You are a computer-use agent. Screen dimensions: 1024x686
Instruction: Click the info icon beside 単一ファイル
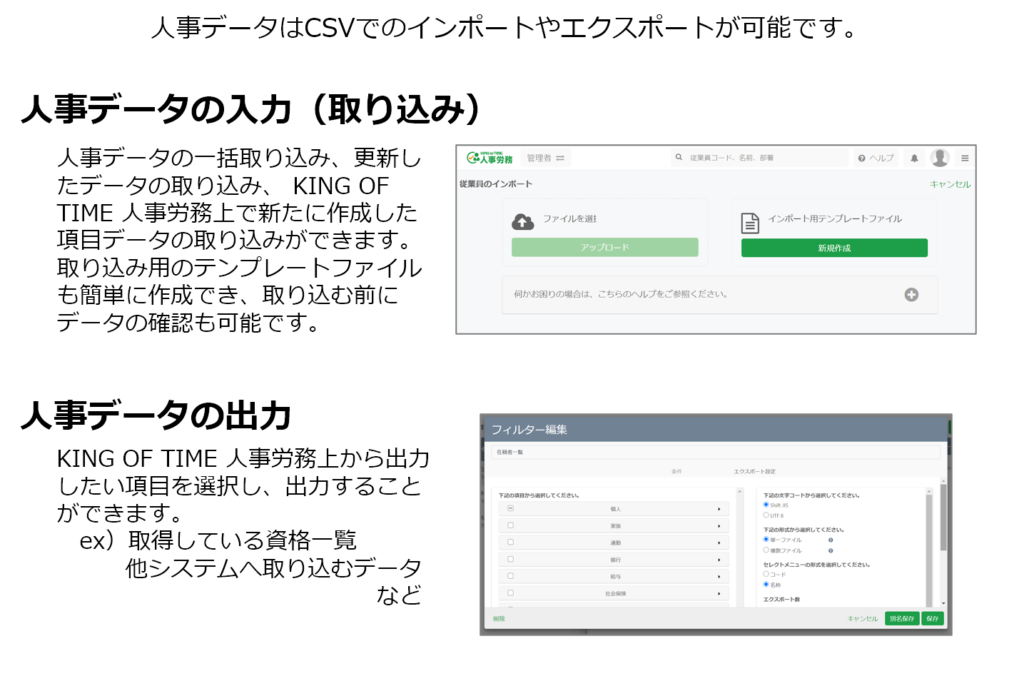(830, 540)
